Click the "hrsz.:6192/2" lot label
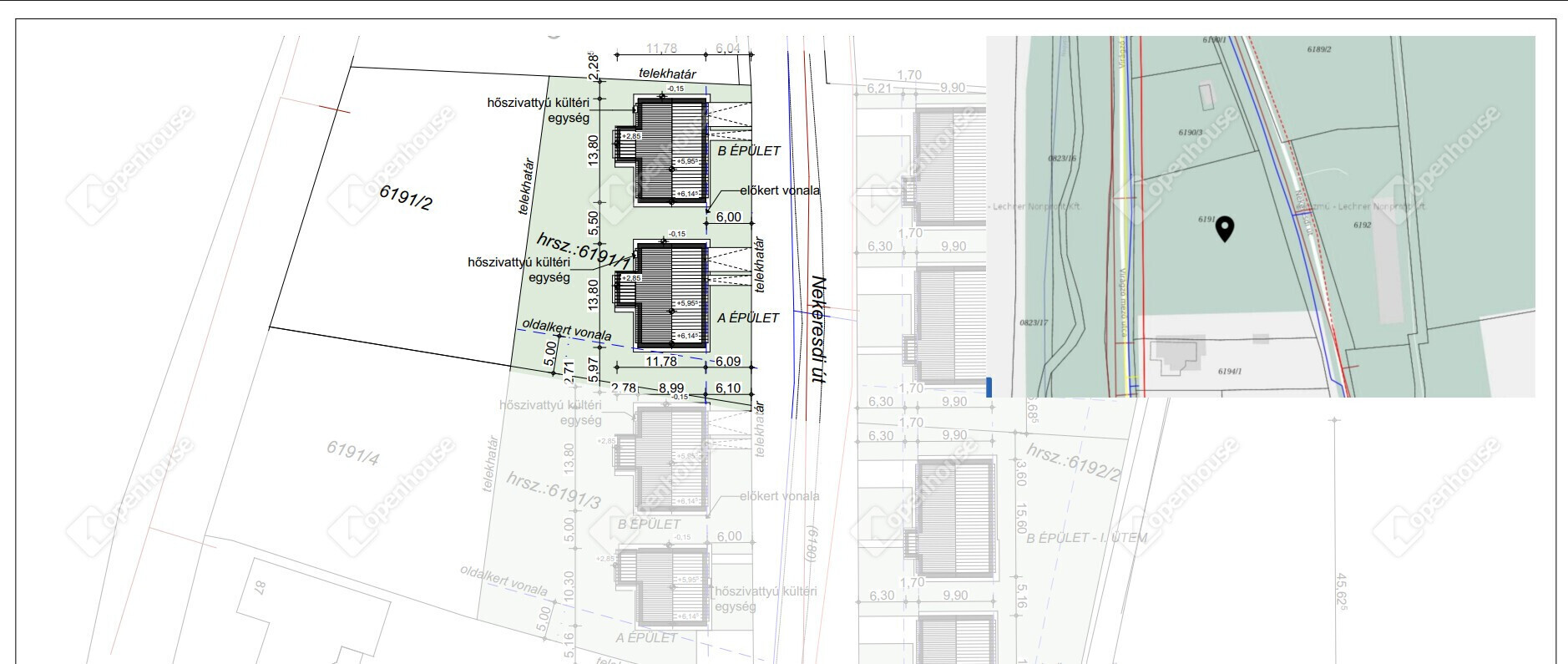The height and width of the screenshot is (664, 1568). tap(1074, 463)
